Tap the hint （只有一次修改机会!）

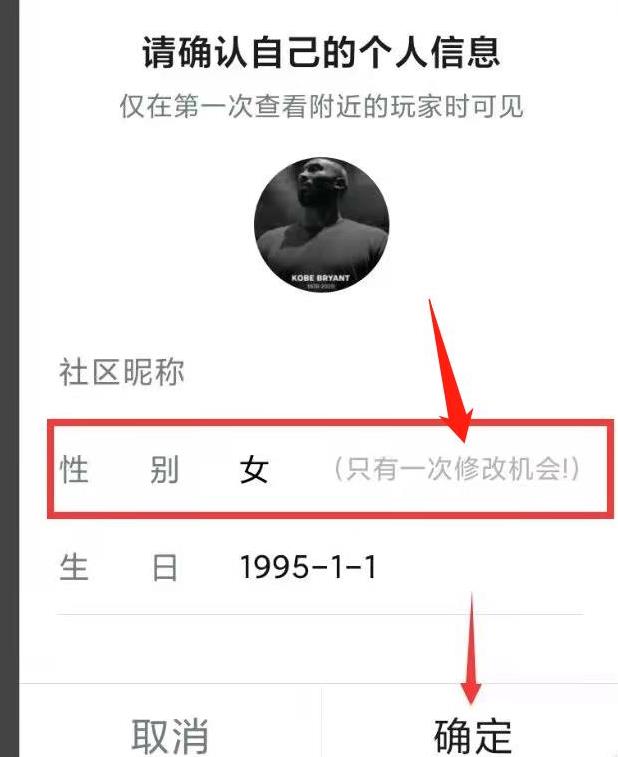point(456,469)
